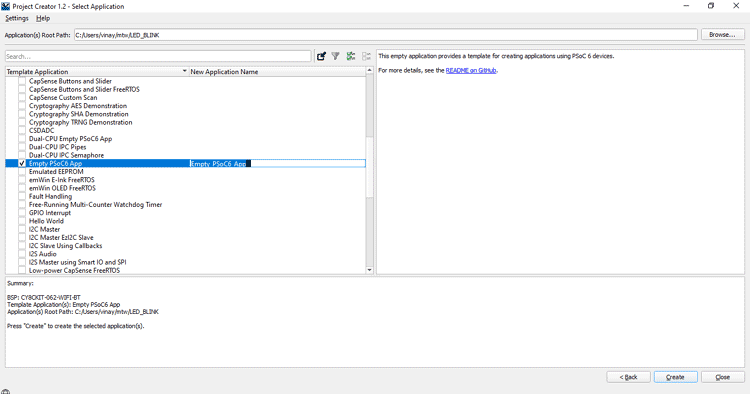This screenshot has width=750, height=394.
Task: Click the Application(s) Root Path field
Action: point(386,35)
